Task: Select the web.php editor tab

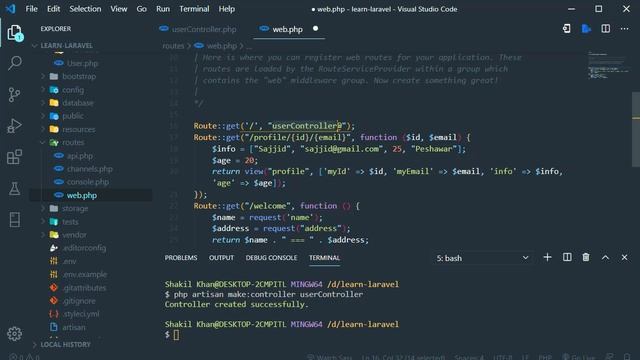Action: coord(288,29)
